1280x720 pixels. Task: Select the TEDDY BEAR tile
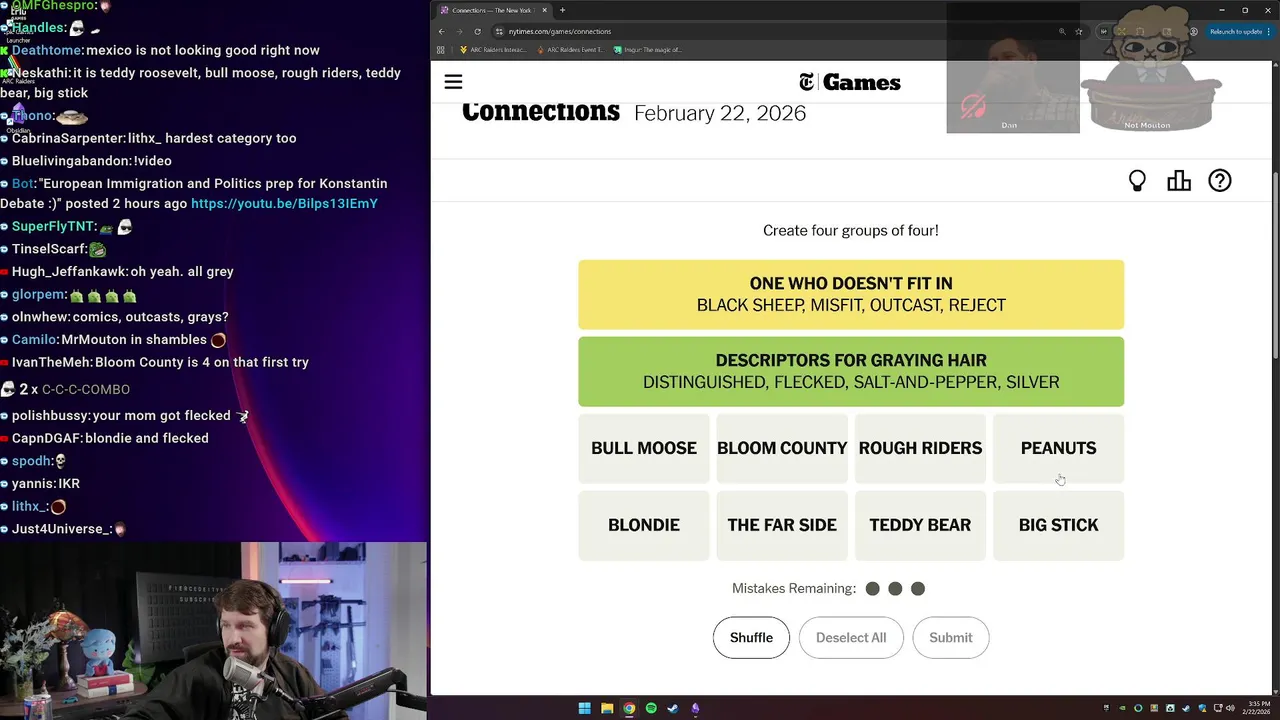click(920, 525)
